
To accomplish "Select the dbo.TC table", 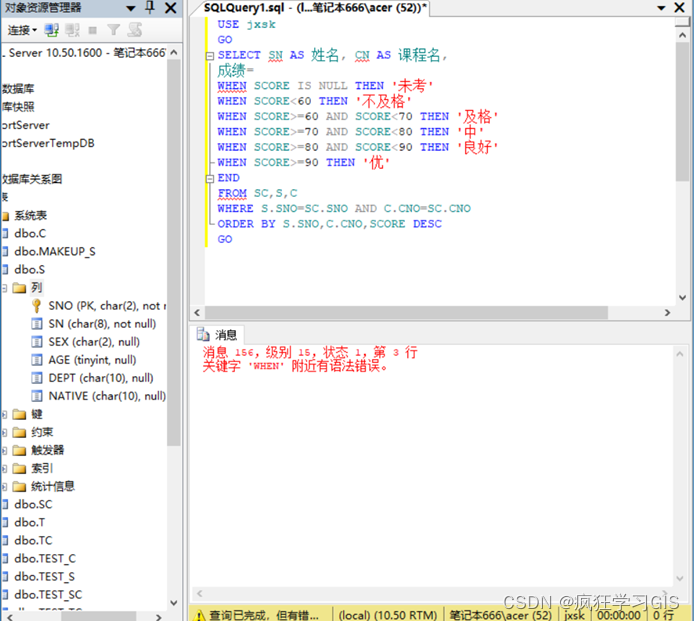I will 33,541.
